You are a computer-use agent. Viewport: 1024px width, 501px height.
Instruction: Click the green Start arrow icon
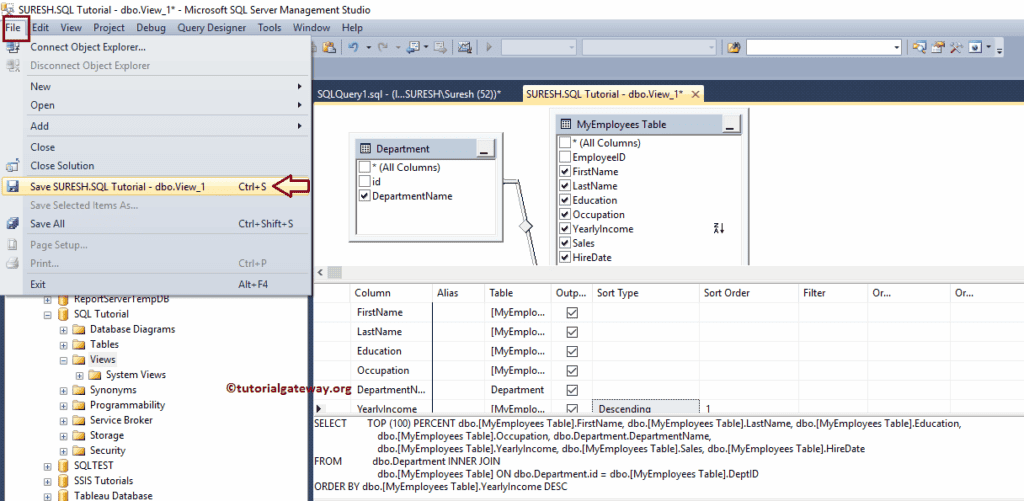coord(488,47)
